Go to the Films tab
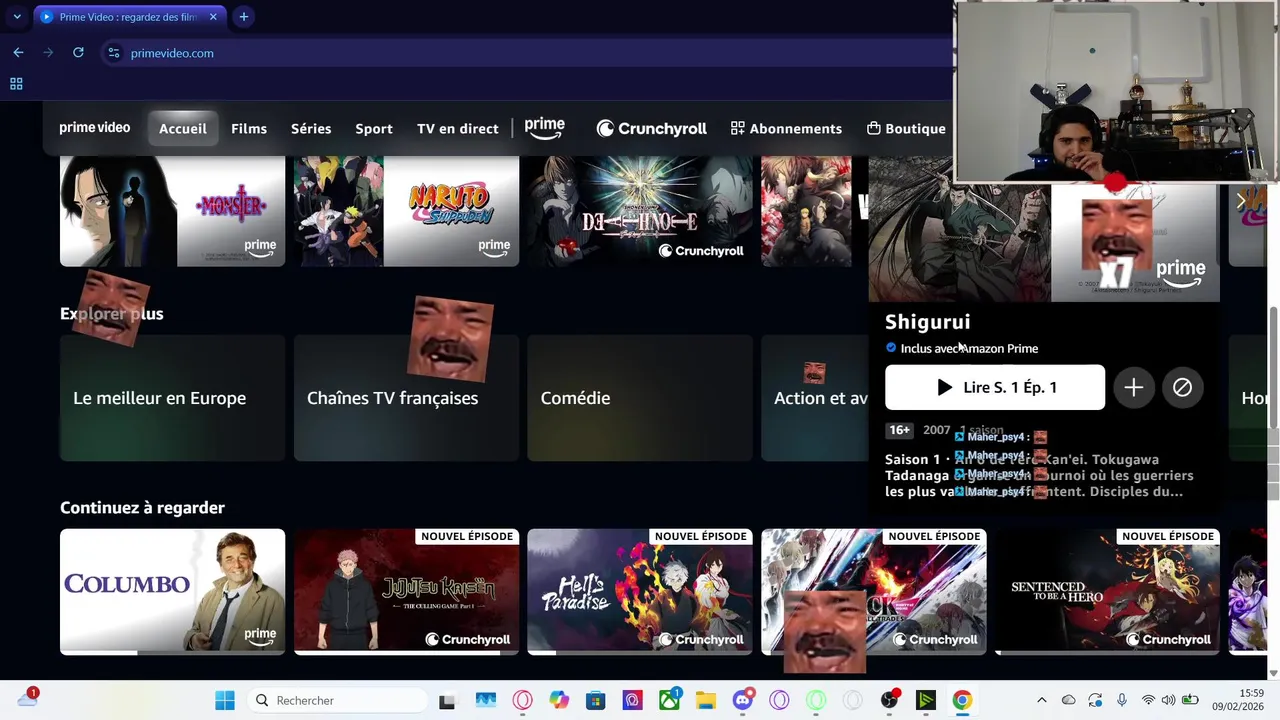The image size is (1280, 720). (x=249, y=128)
